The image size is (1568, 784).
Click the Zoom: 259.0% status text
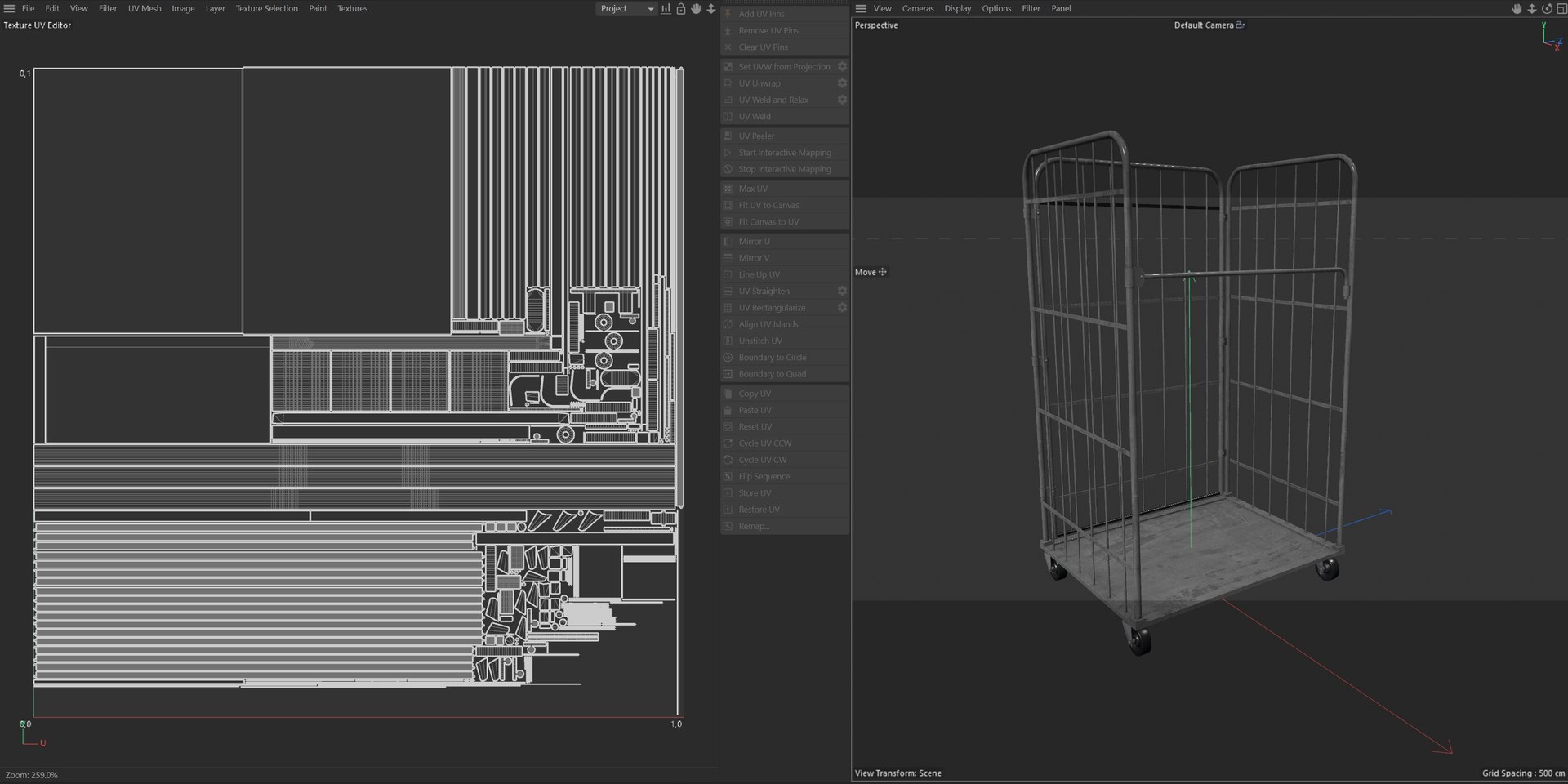point(32,775)
